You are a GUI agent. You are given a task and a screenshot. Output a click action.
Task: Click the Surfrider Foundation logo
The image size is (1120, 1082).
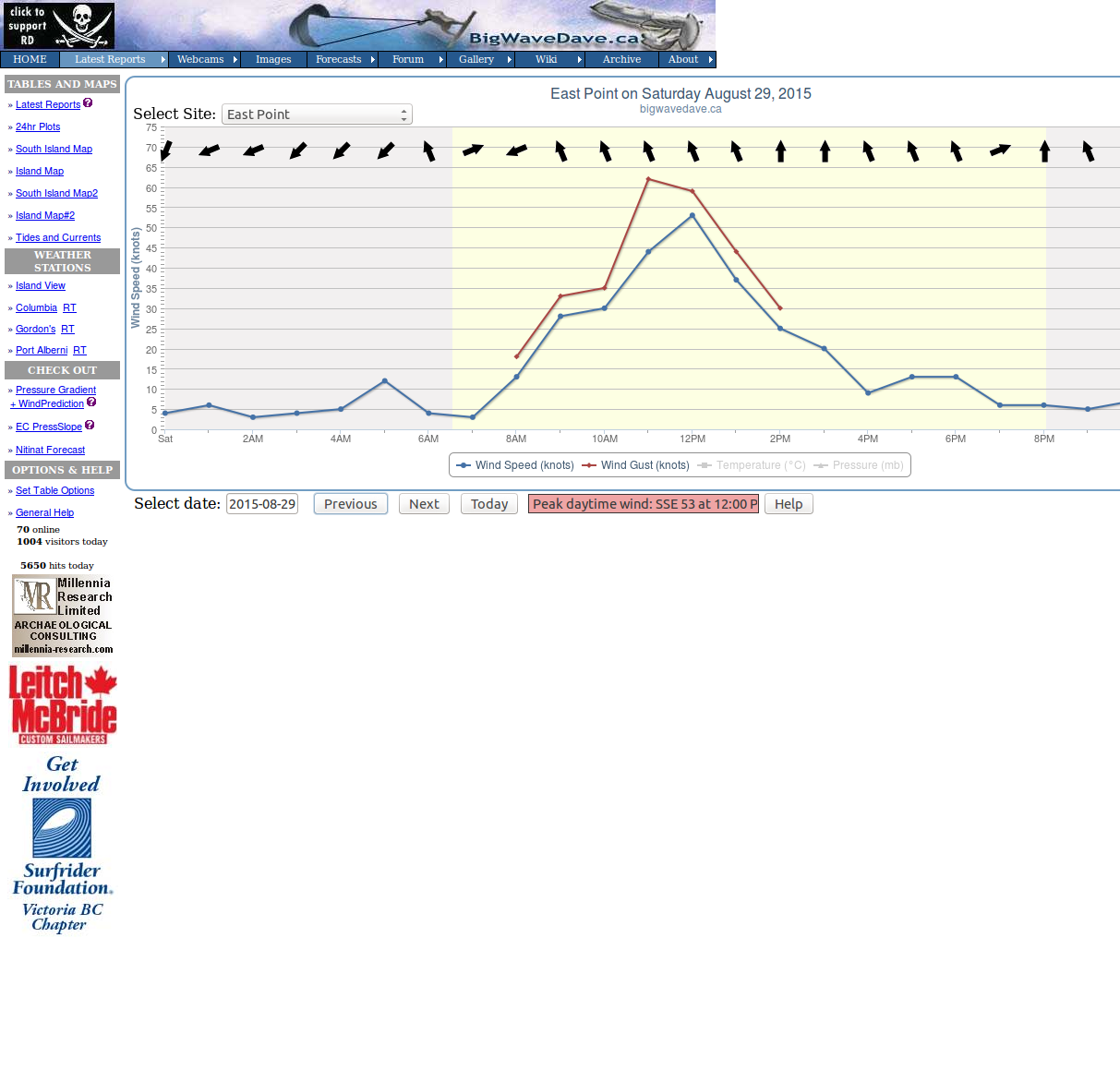[x=62, y=828]
